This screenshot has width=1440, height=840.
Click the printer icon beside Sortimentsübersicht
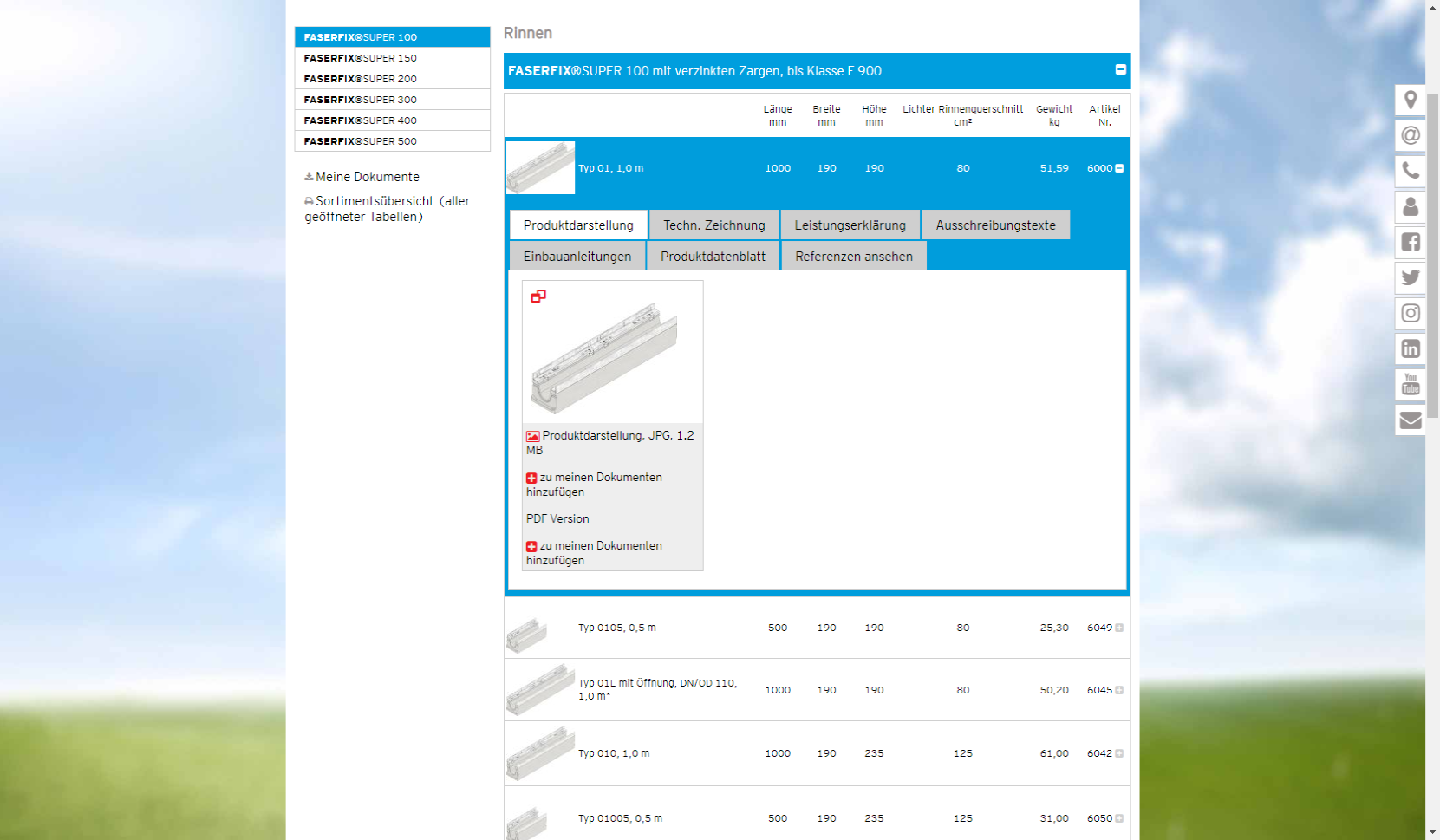[309, 201]
